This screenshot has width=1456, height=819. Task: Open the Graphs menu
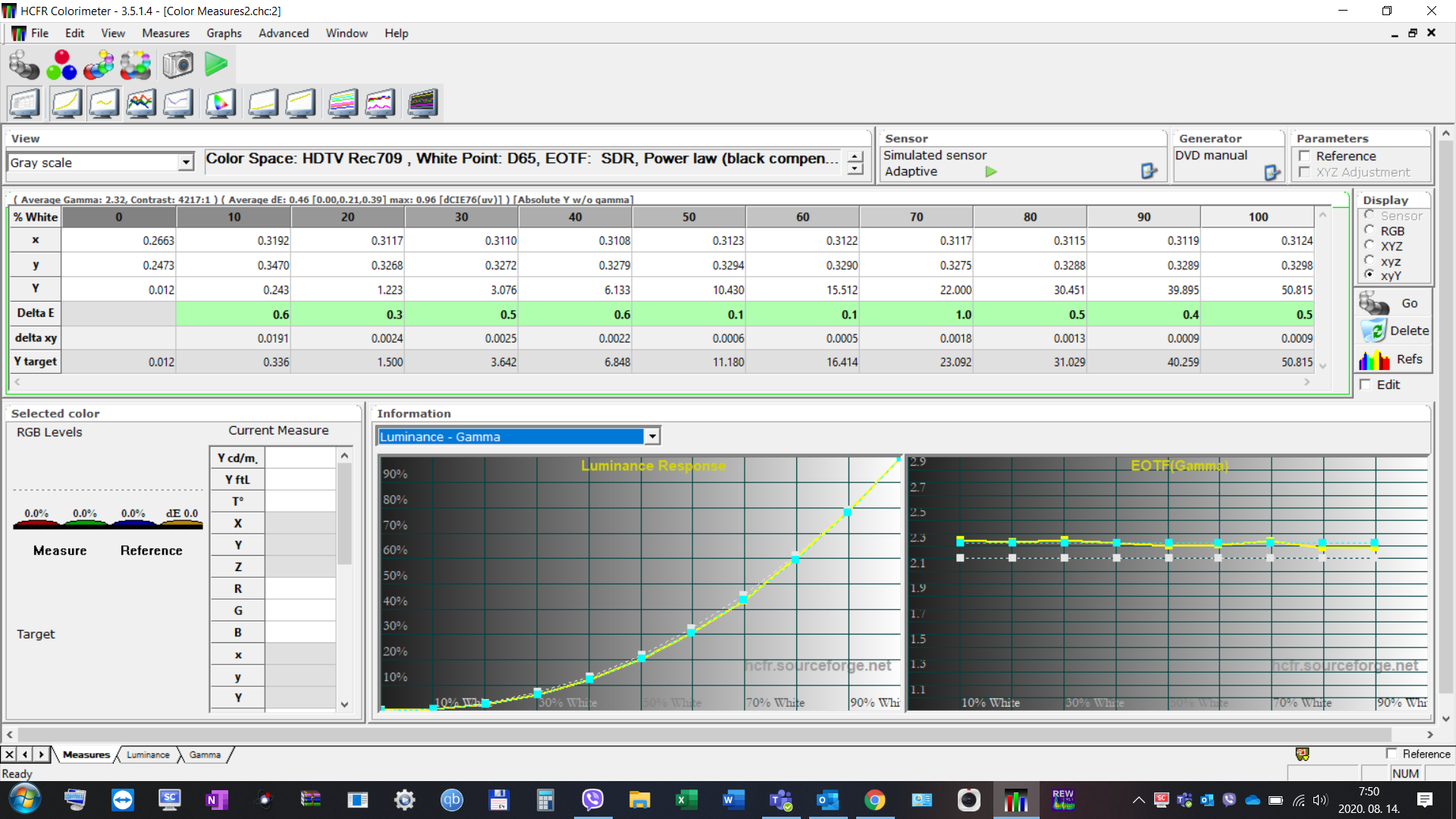point(224,33)
